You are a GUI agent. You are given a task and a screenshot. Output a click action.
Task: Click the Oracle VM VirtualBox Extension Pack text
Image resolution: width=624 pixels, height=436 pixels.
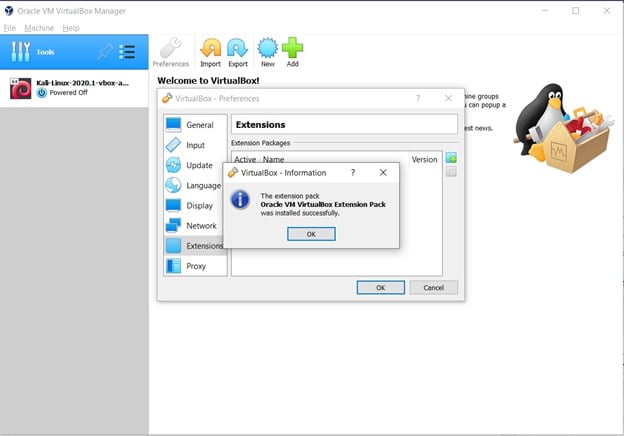323,204
